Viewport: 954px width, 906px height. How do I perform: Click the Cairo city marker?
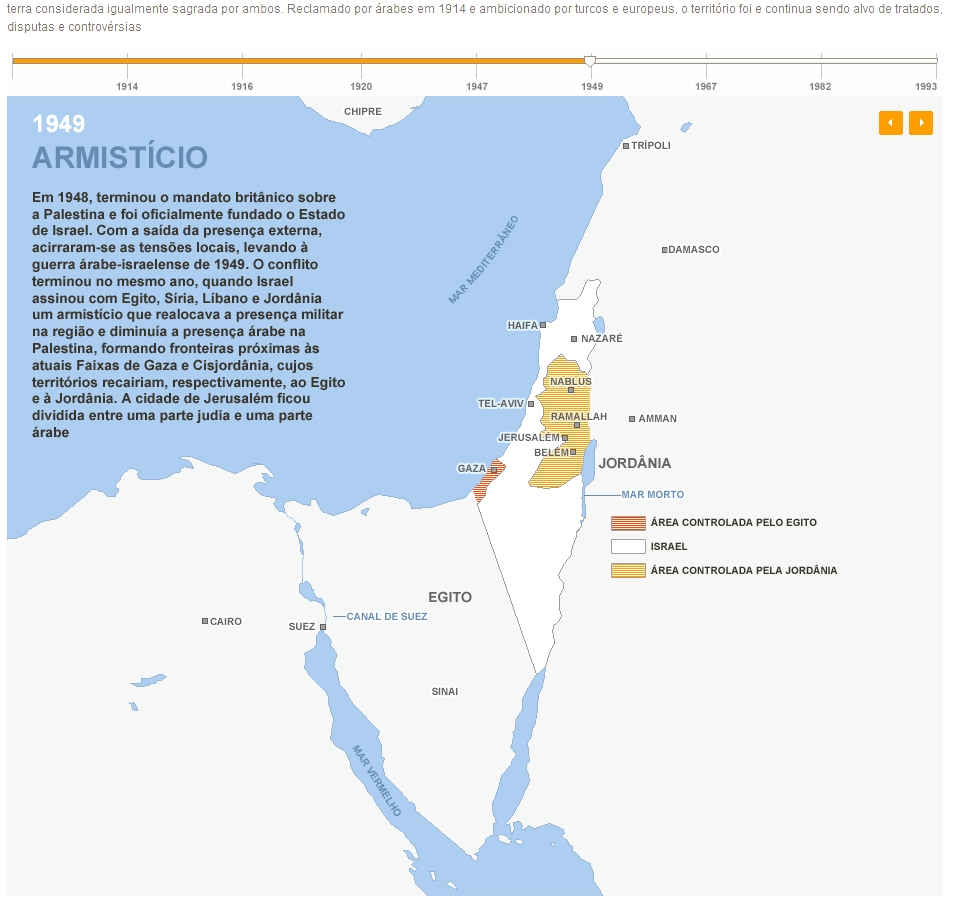pyautogui.click(x=205, y=621)
